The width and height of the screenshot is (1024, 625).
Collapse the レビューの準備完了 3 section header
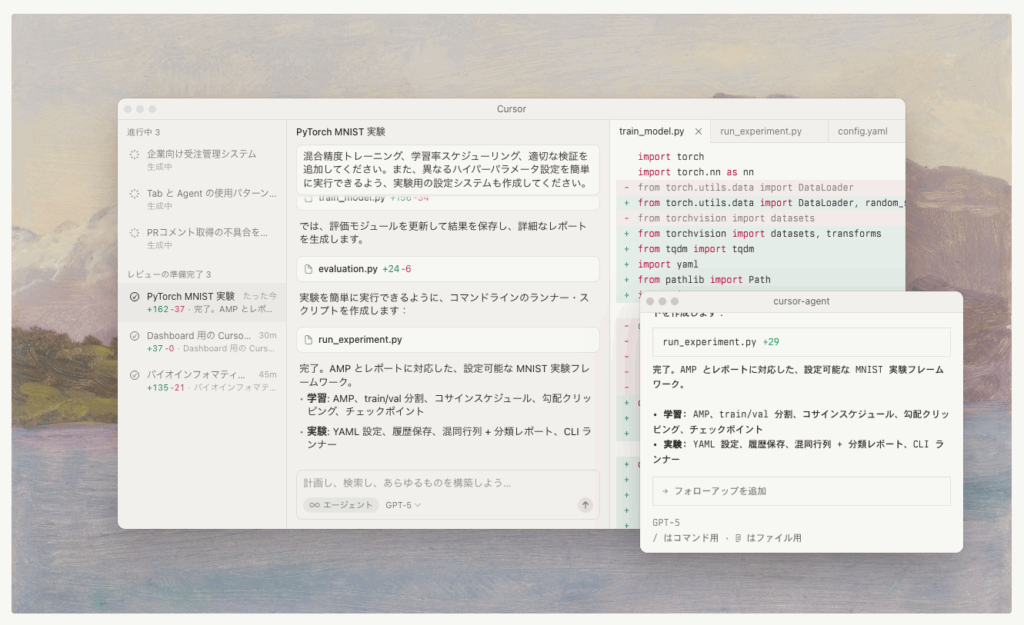click(168, 274)
